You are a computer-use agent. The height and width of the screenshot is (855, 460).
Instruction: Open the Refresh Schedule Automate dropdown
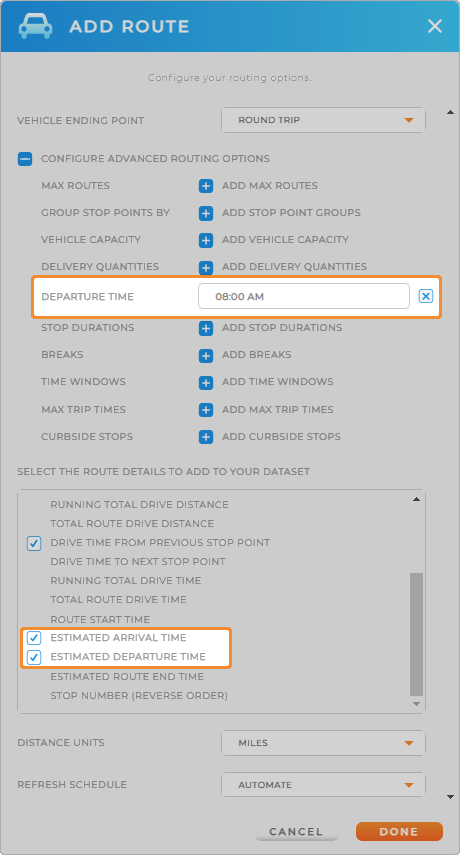(x=323, y=785)
